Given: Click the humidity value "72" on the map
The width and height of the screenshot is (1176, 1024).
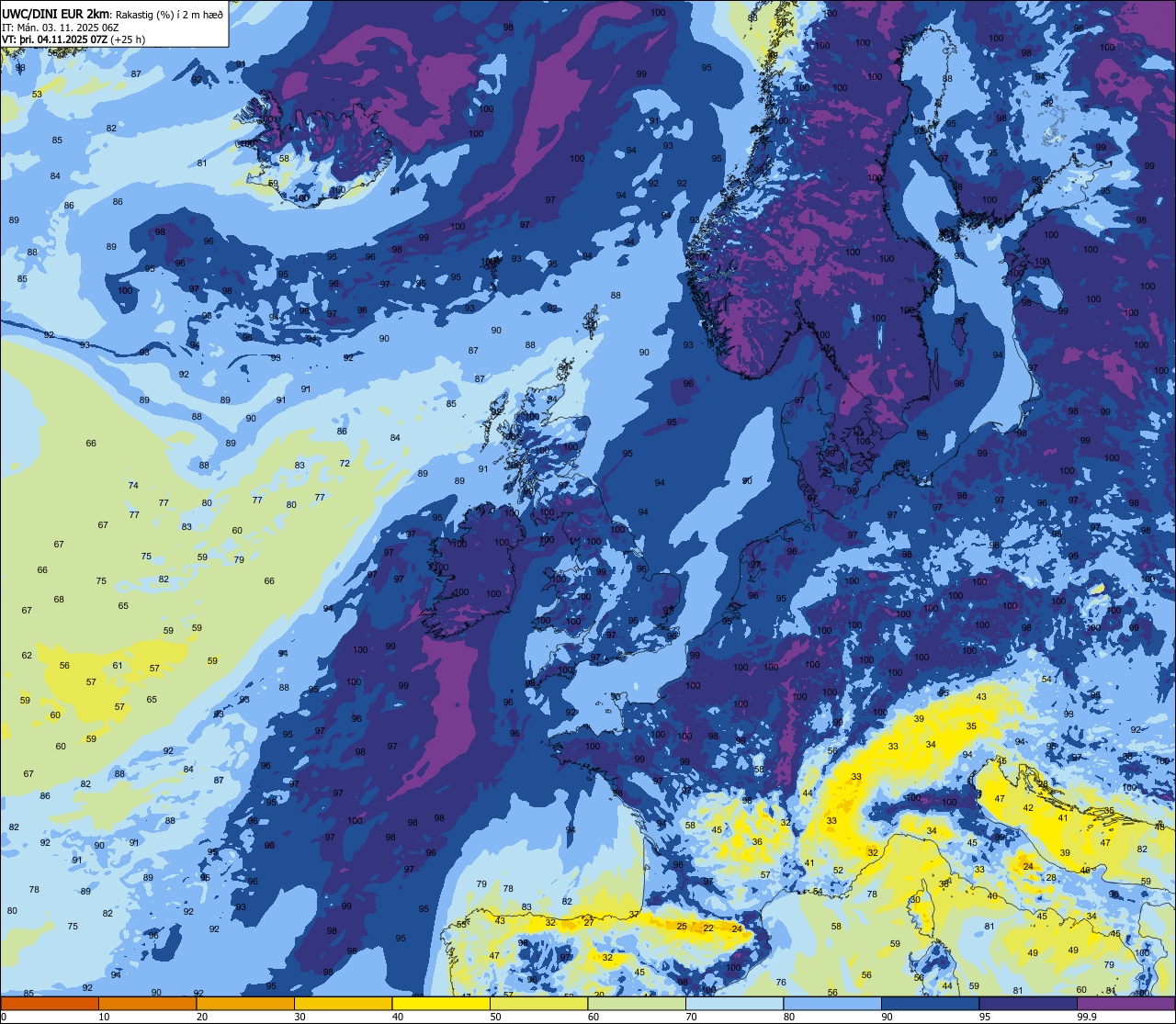Looking at the screenshot, I should pos(345,464).
